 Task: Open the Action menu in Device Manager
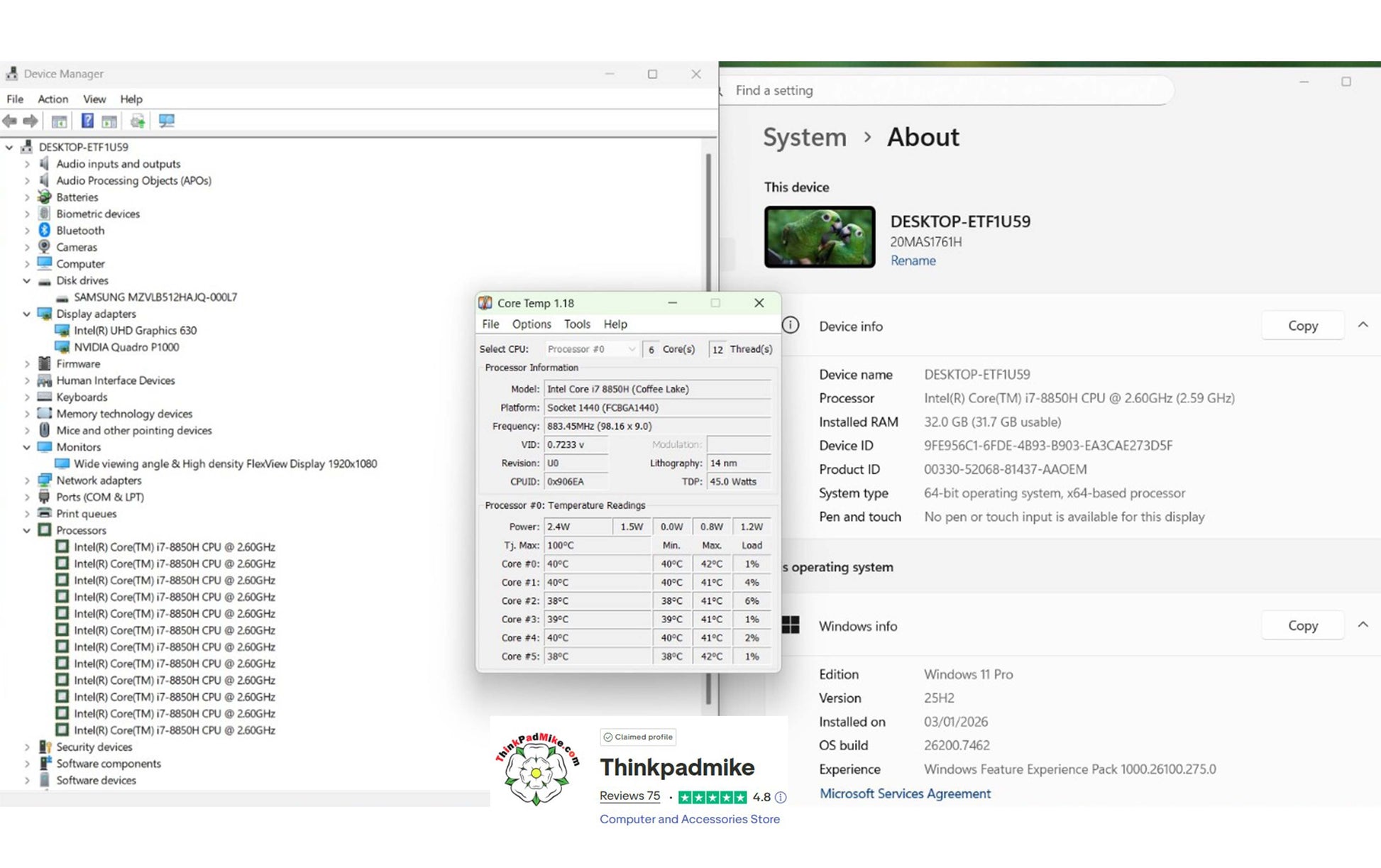pos(53,99)
